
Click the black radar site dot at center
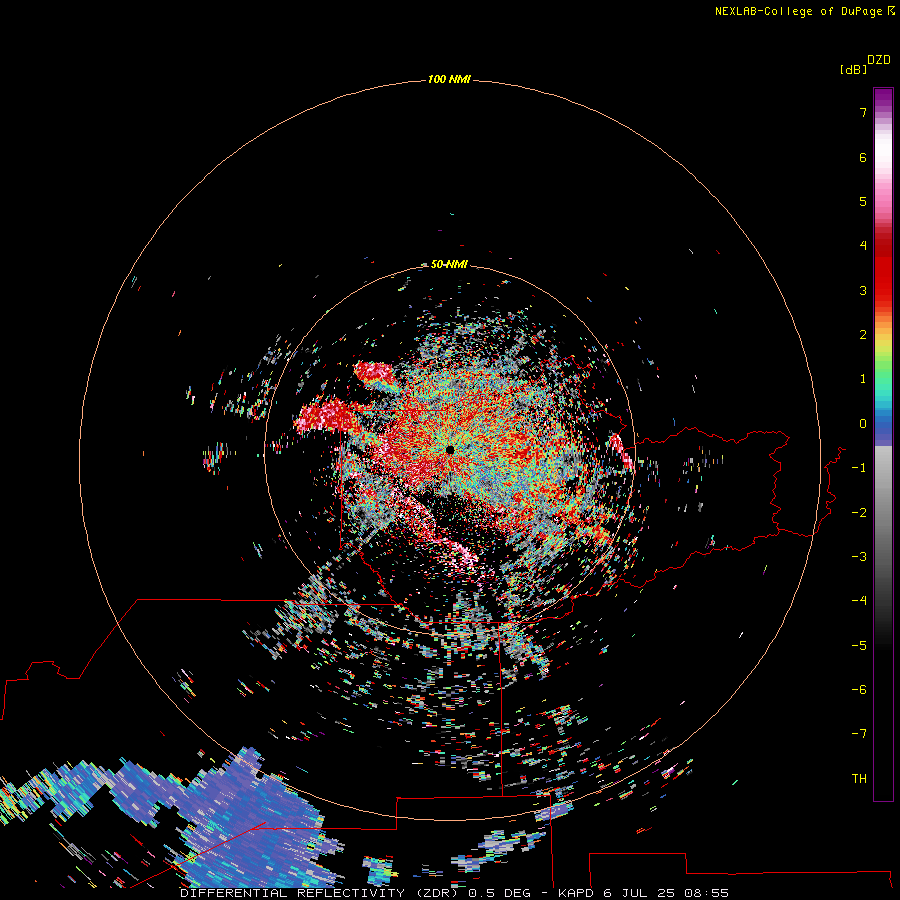(450, 450)
